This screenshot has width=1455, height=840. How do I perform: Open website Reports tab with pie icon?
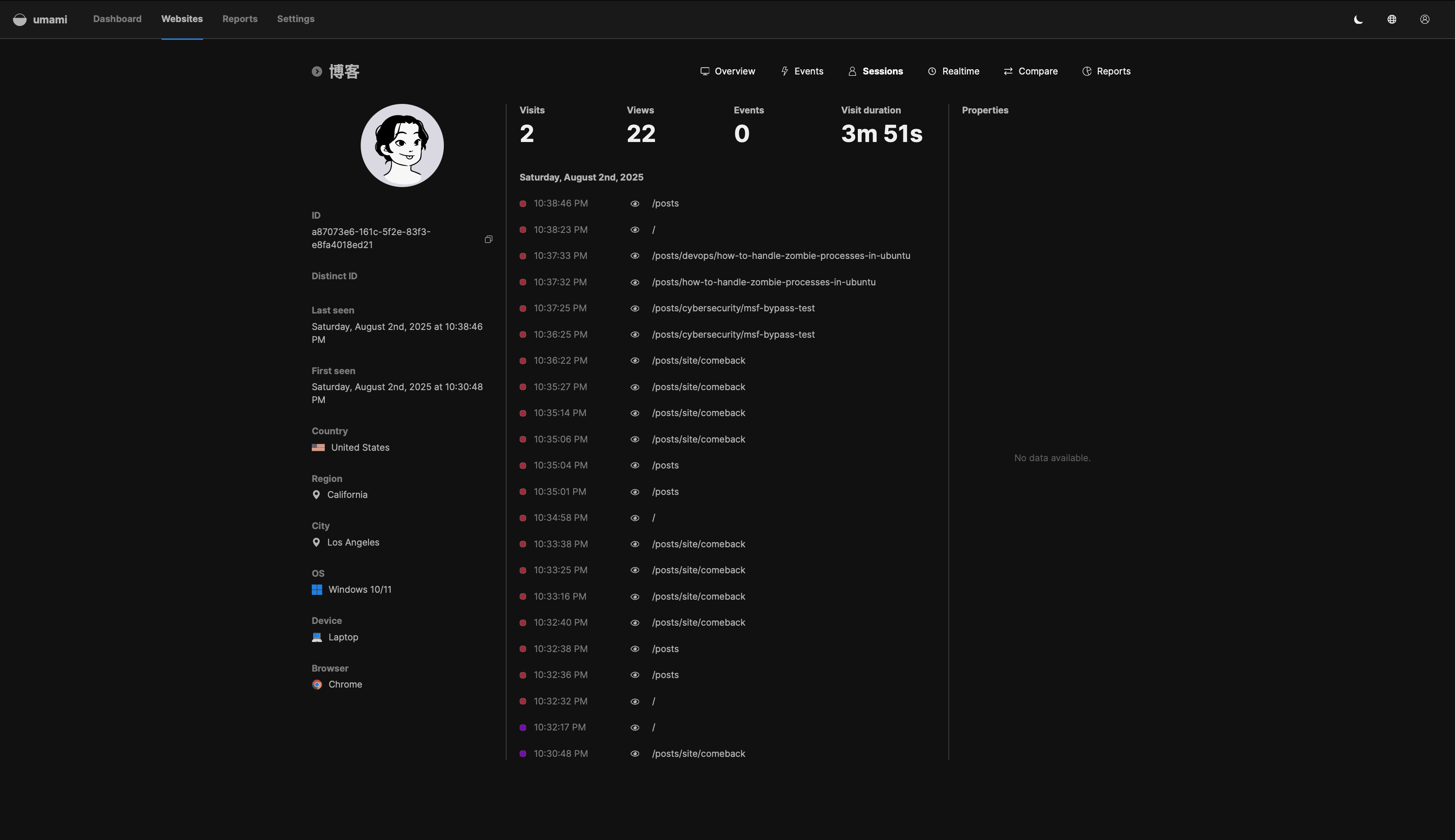[x=1106, y=71]
